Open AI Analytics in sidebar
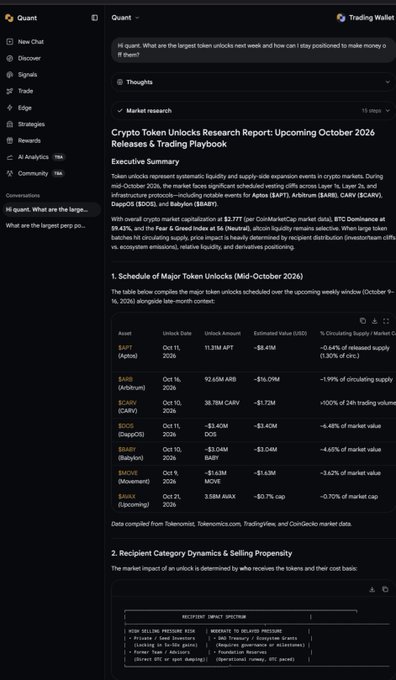This screenshot has height=680, width=396. pyautogui.click(x=34, y=157)
